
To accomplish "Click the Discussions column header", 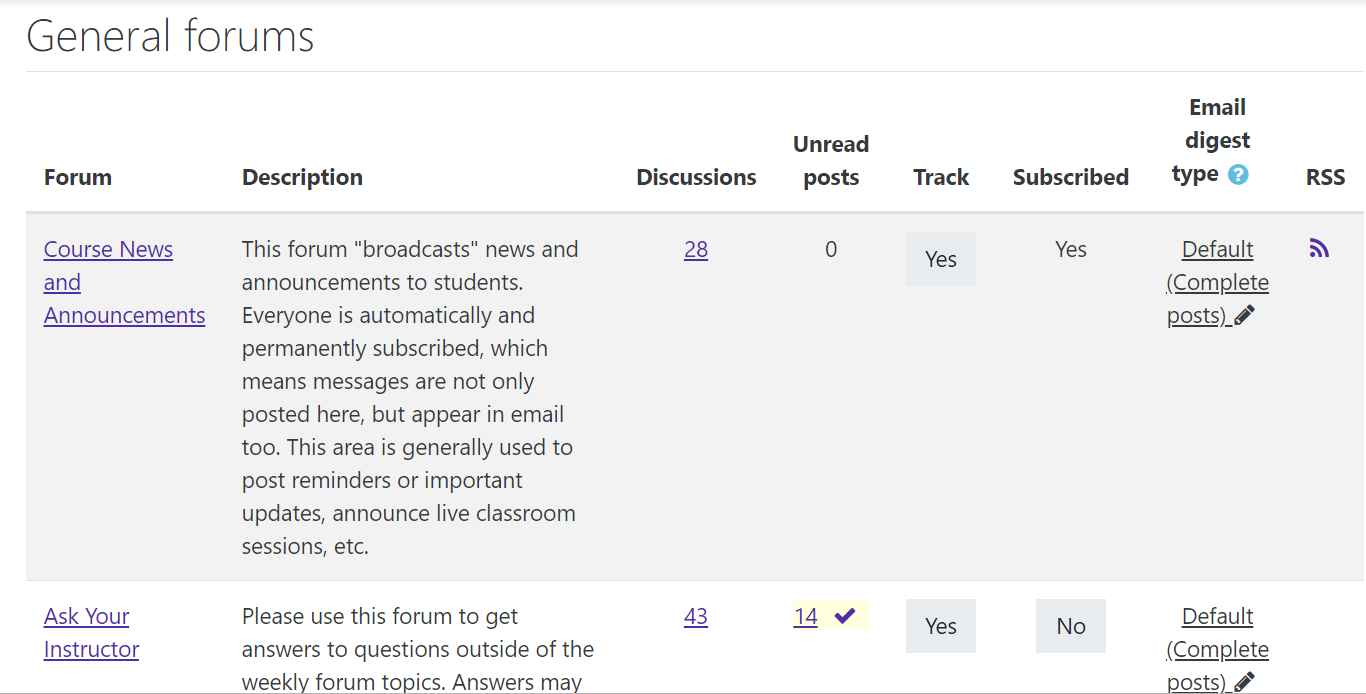I will [696, 177].
